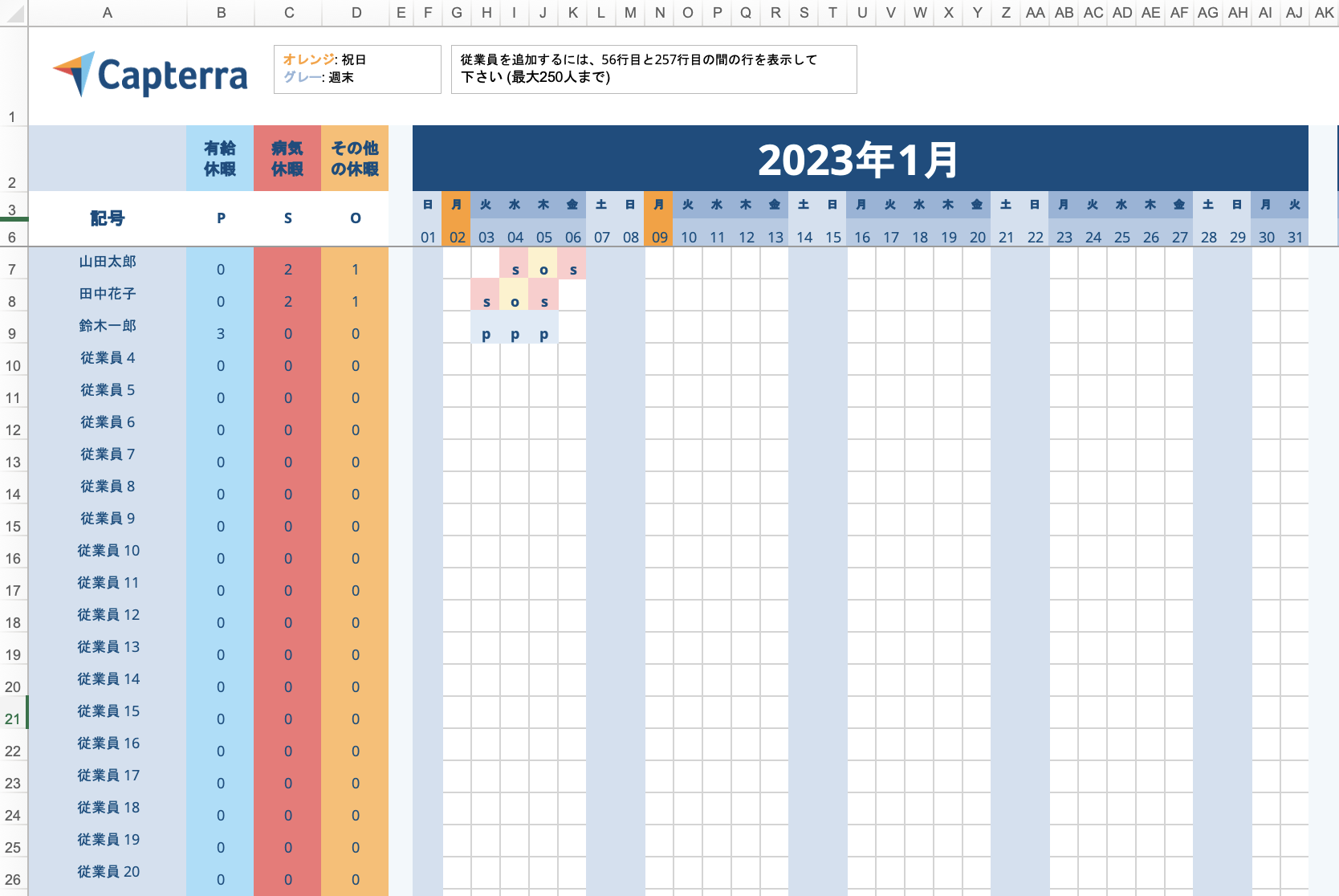The image size is (1339, 896).
Task: Click the 従業員 20 name cell
Action: 108,872
